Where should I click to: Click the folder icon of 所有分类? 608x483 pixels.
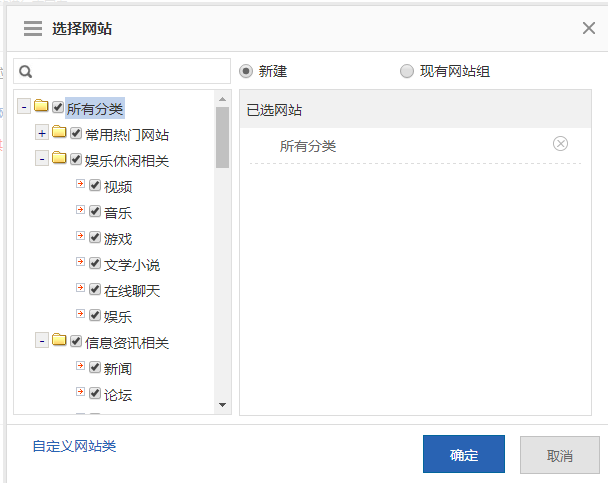(41, 105)
